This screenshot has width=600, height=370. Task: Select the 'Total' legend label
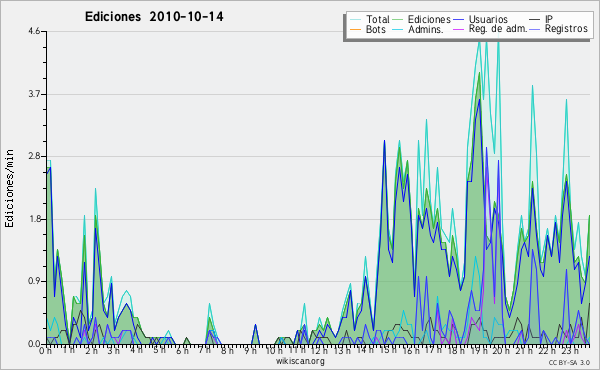click(x=377, y=19)
